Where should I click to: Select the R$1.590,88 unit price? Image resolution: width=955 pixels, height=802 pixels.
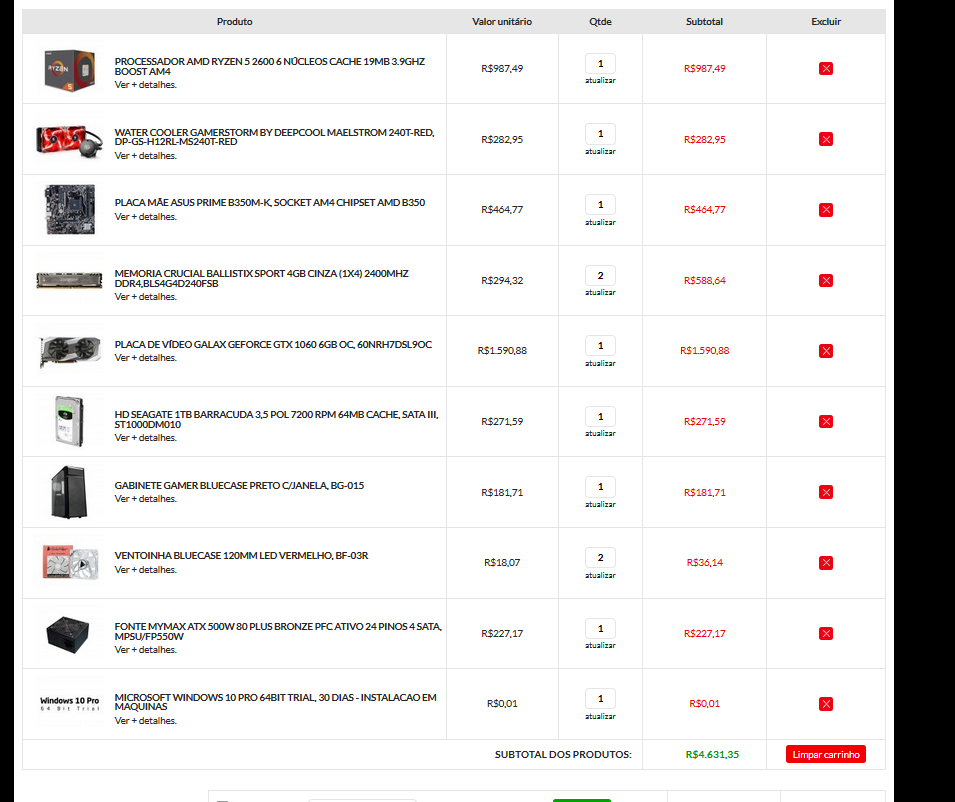click(x=502, y=351)
